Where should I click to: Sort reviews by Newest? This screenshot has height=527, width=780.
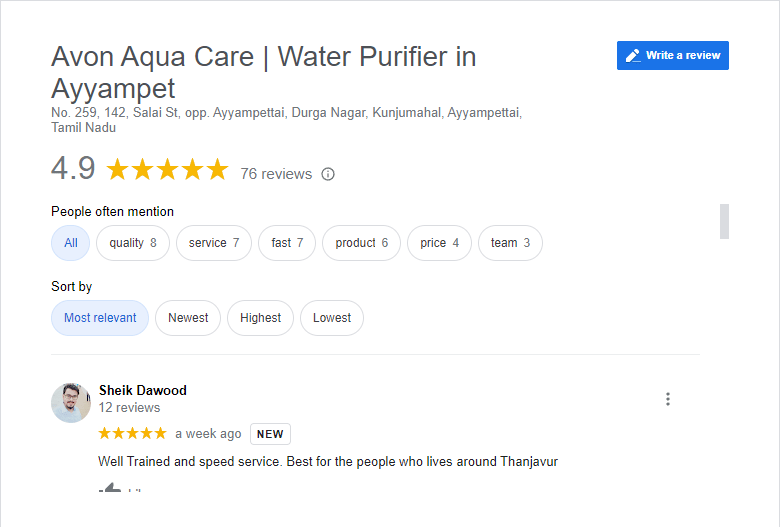(188, 318)
